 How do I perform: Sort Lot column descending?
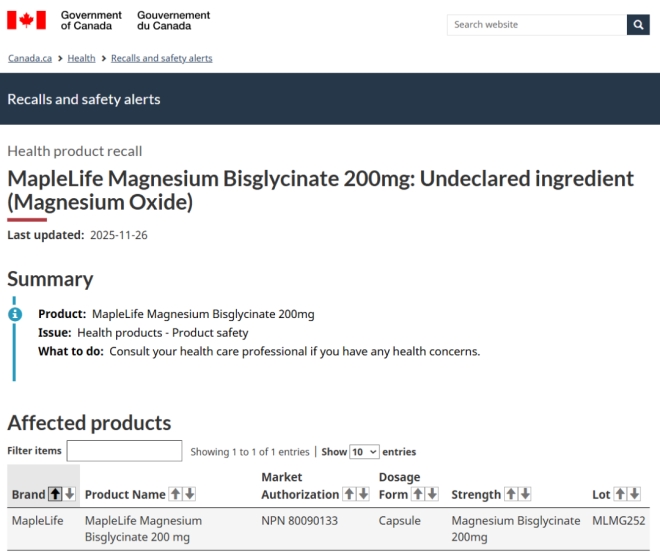pos(634,494)
